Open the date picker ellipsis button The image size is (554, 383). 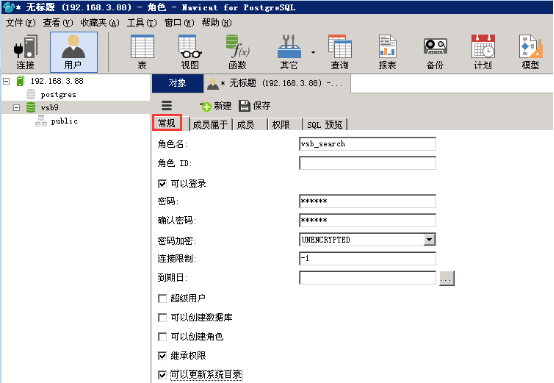[x=447, y=278]
